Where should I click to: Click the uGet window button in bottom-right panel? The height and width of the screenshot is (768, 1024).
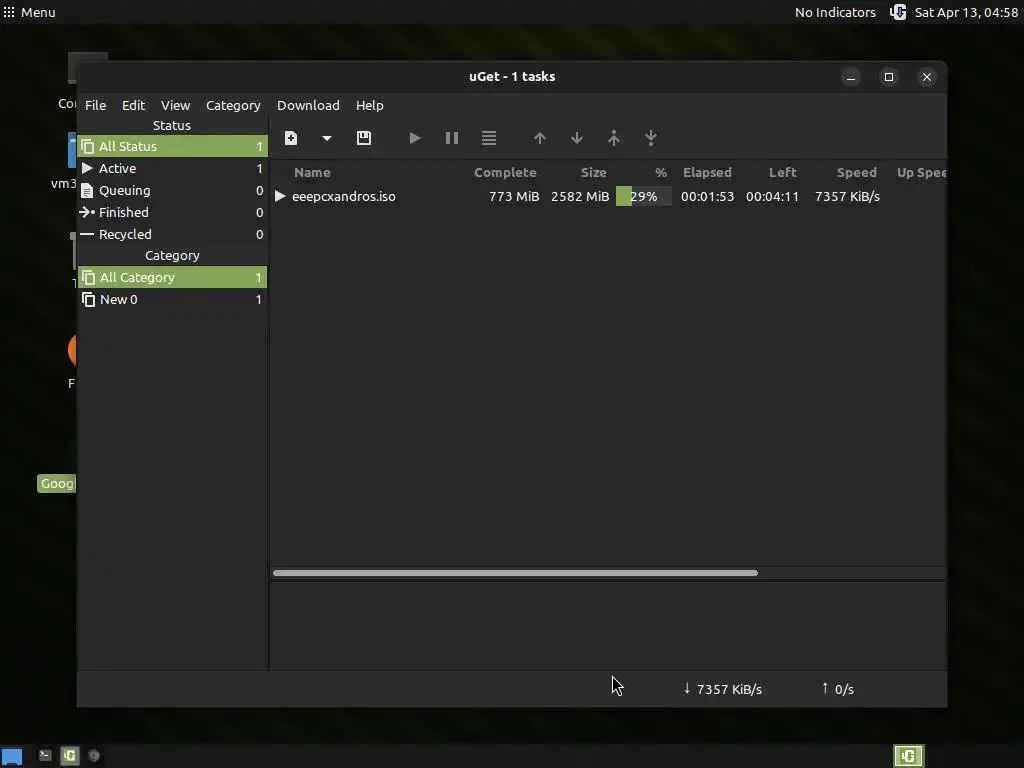pos(908,756)
